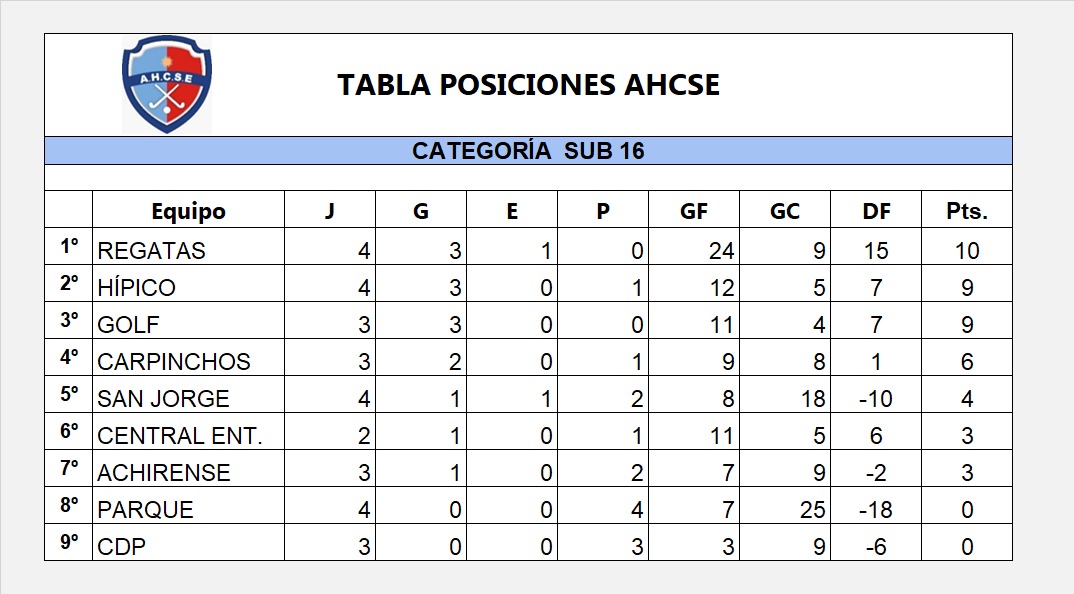Select the TABLA POSICIONES AHCSE title

[528, 85]
